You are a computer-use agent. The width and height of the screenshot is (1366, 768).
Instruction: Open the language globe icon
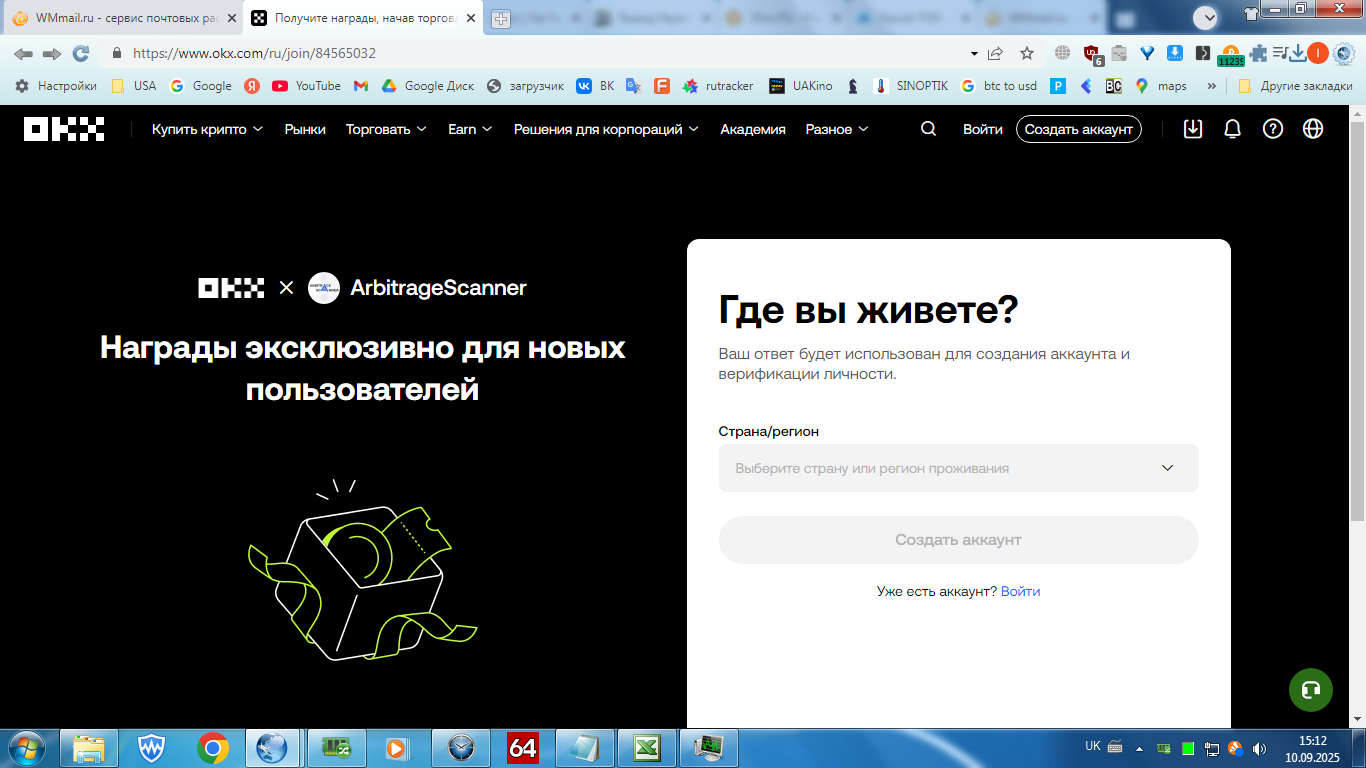(x=1313, y=129)
